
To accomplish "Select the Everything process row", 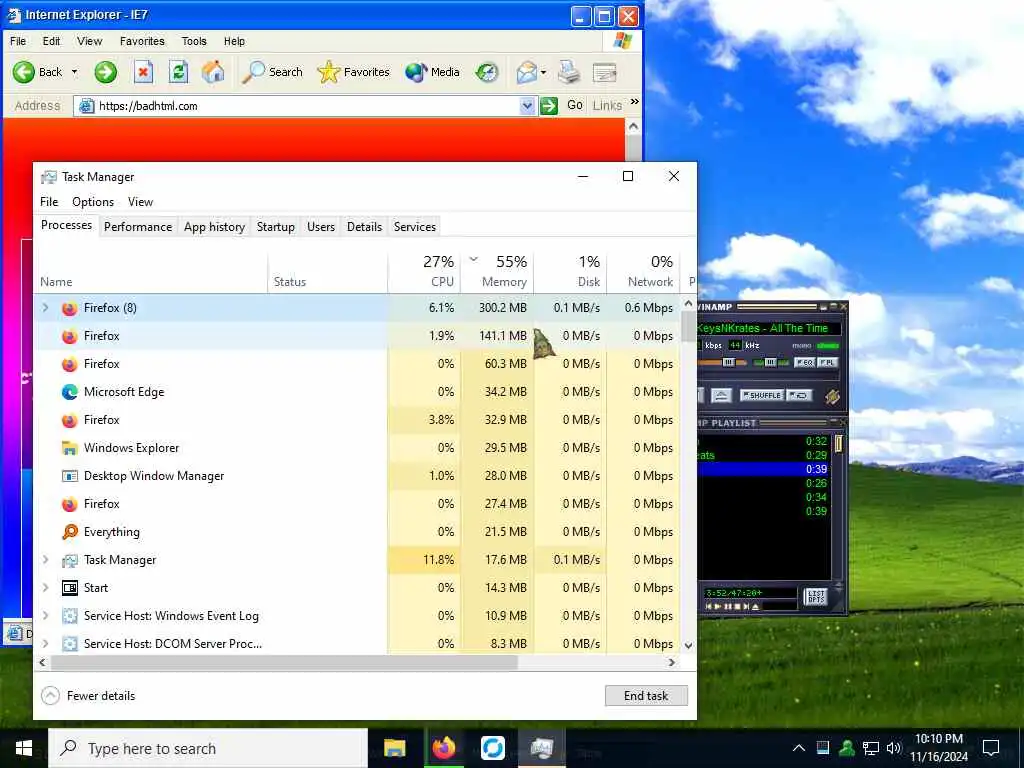I will 357,532.
